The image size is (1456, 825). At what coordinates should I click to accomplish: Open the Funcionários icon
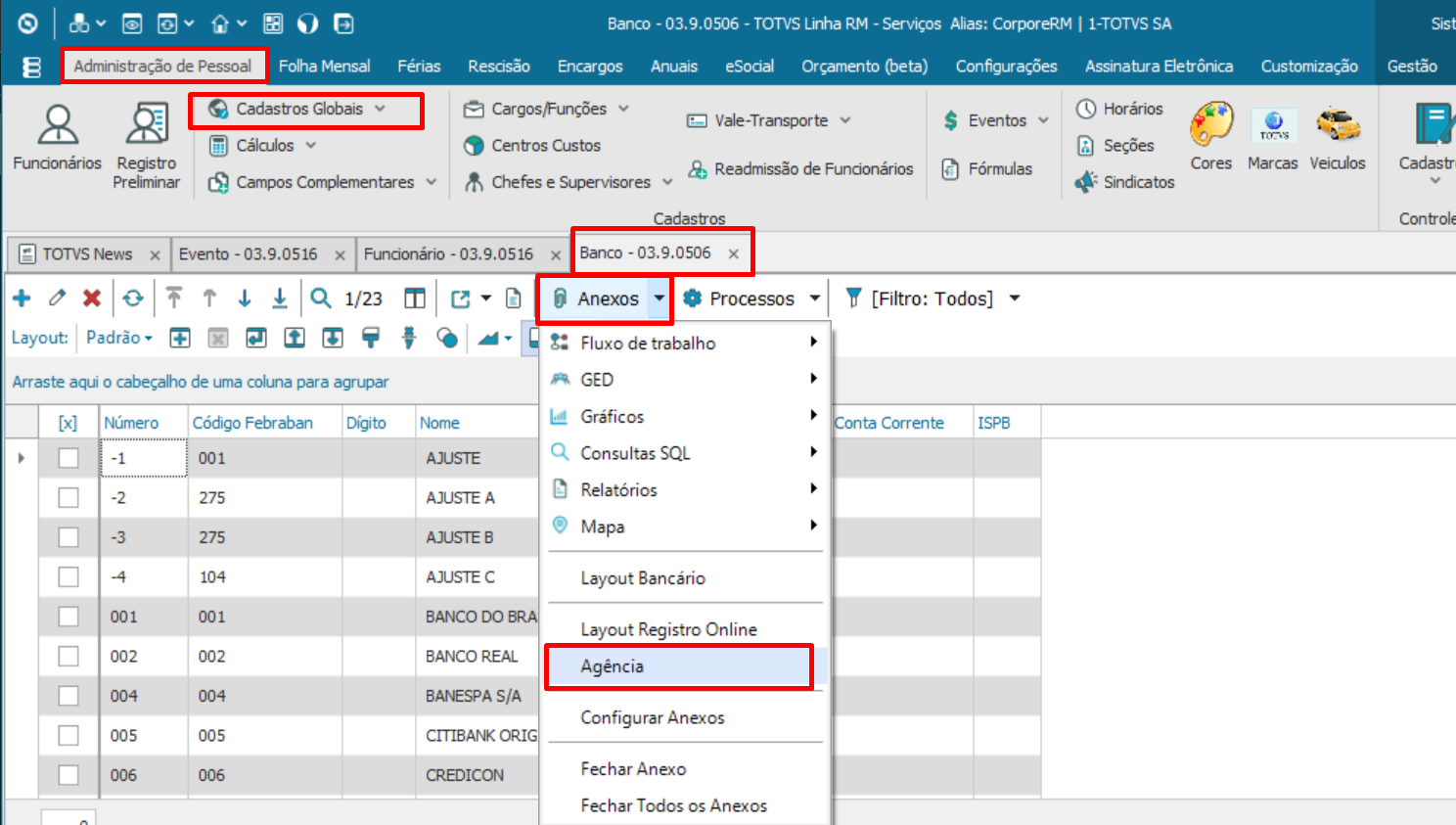(x=58, y=138)
